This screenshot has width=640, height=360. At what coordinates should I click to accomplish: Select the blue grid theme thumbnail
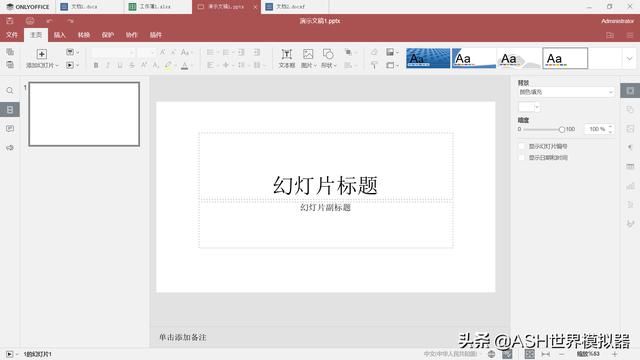point(428,58)
